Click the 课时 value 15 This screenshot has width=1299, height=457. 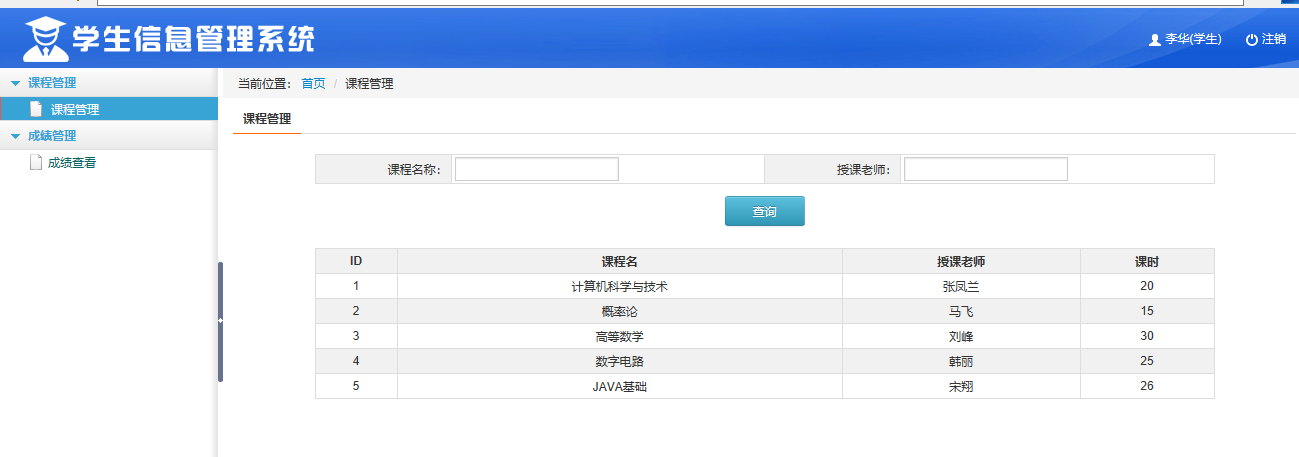1147,311
